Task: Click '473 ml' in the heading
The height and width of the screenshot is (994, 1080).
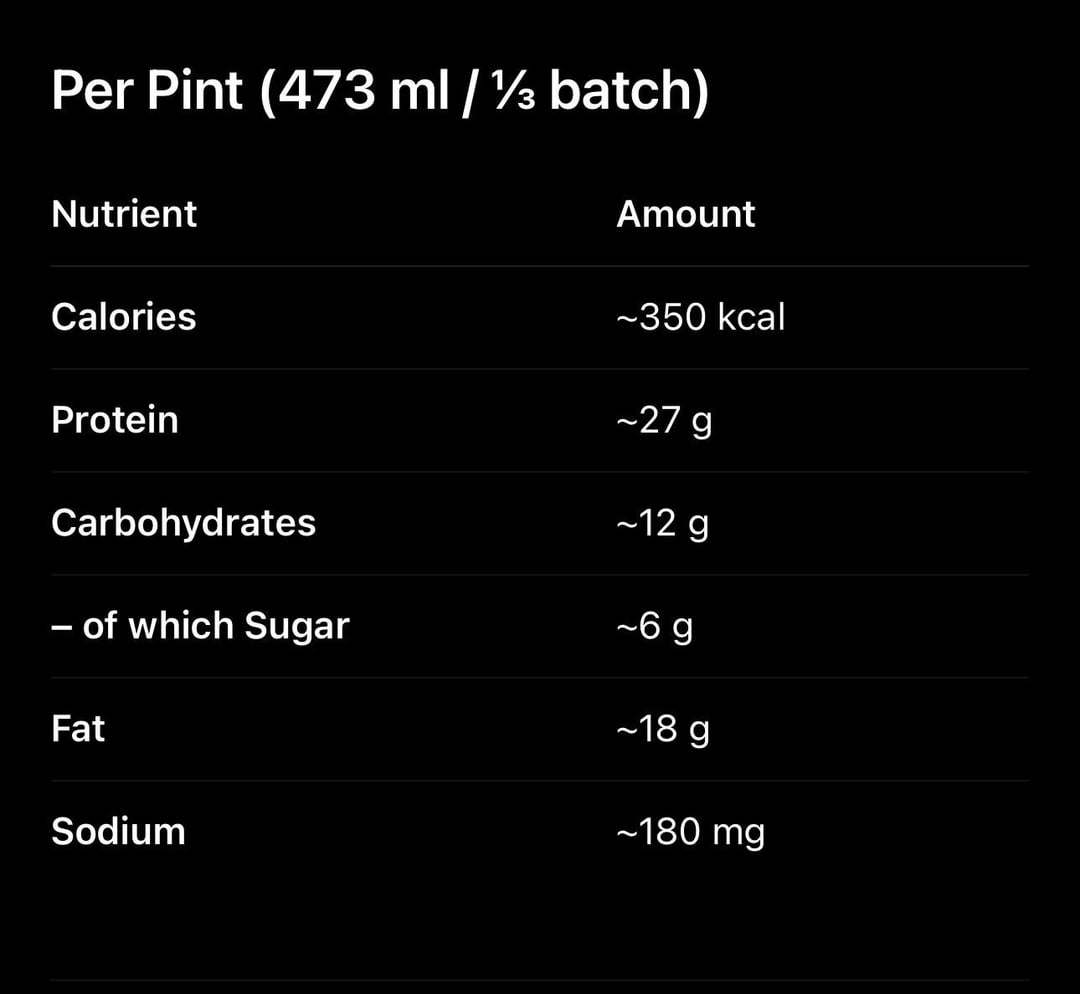Action: 362,91
